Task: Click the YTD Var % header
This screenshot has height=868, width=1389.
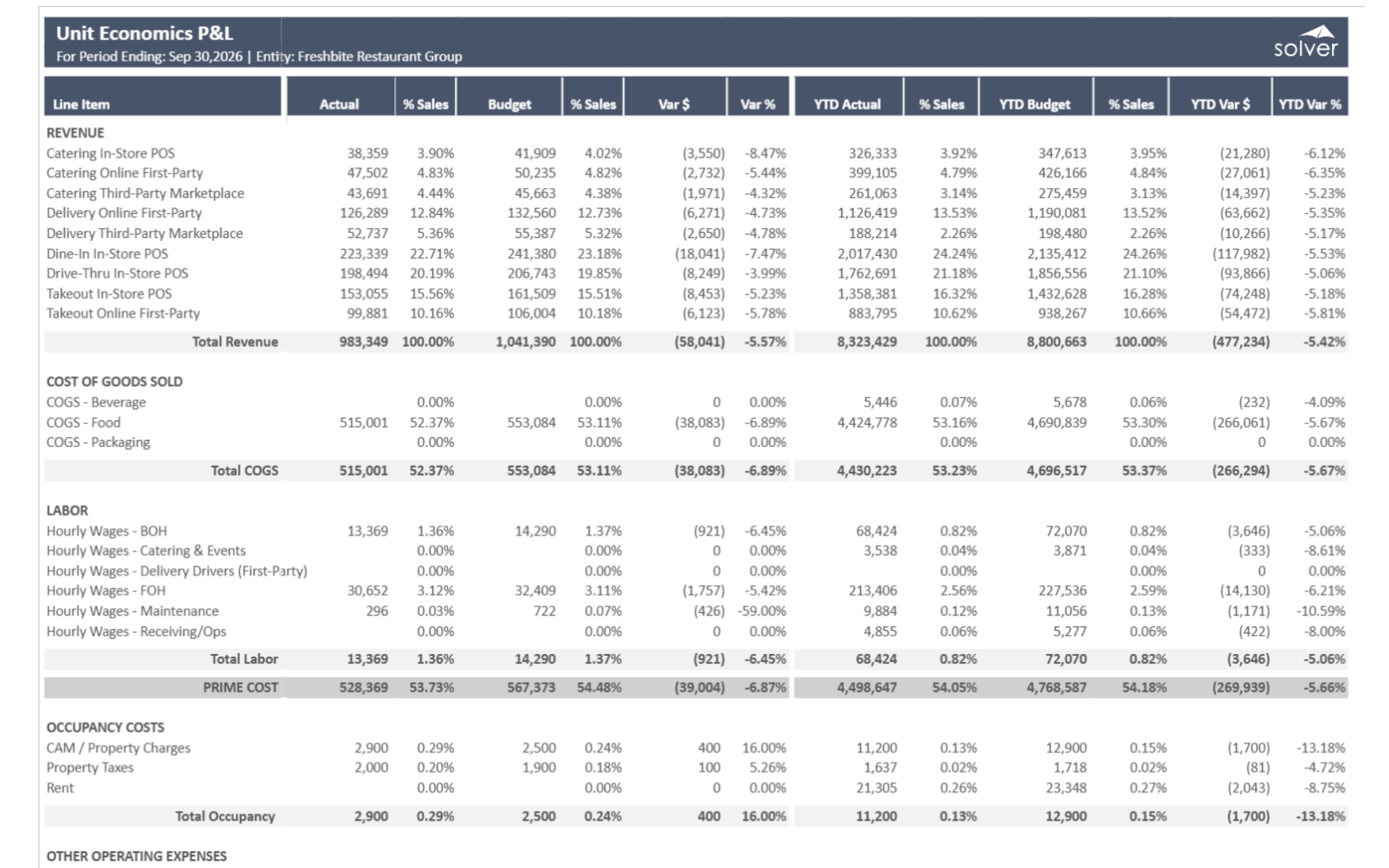Action: click(x=1309, y=104)
